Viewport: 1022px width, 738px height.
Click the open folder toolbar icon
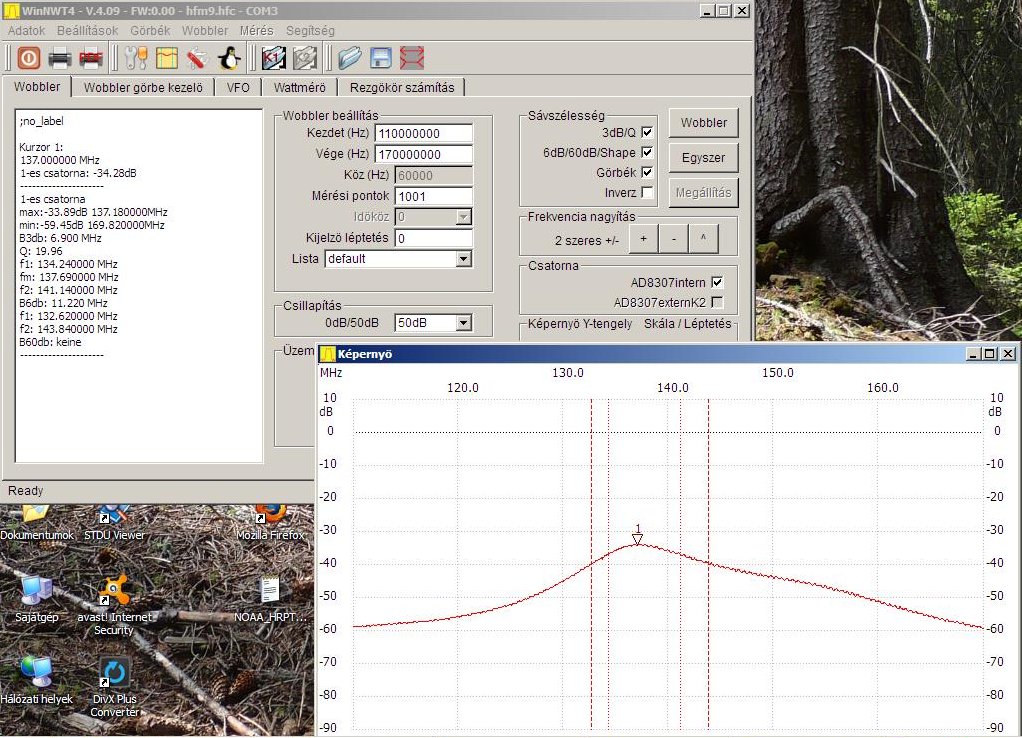coord(349,58)
